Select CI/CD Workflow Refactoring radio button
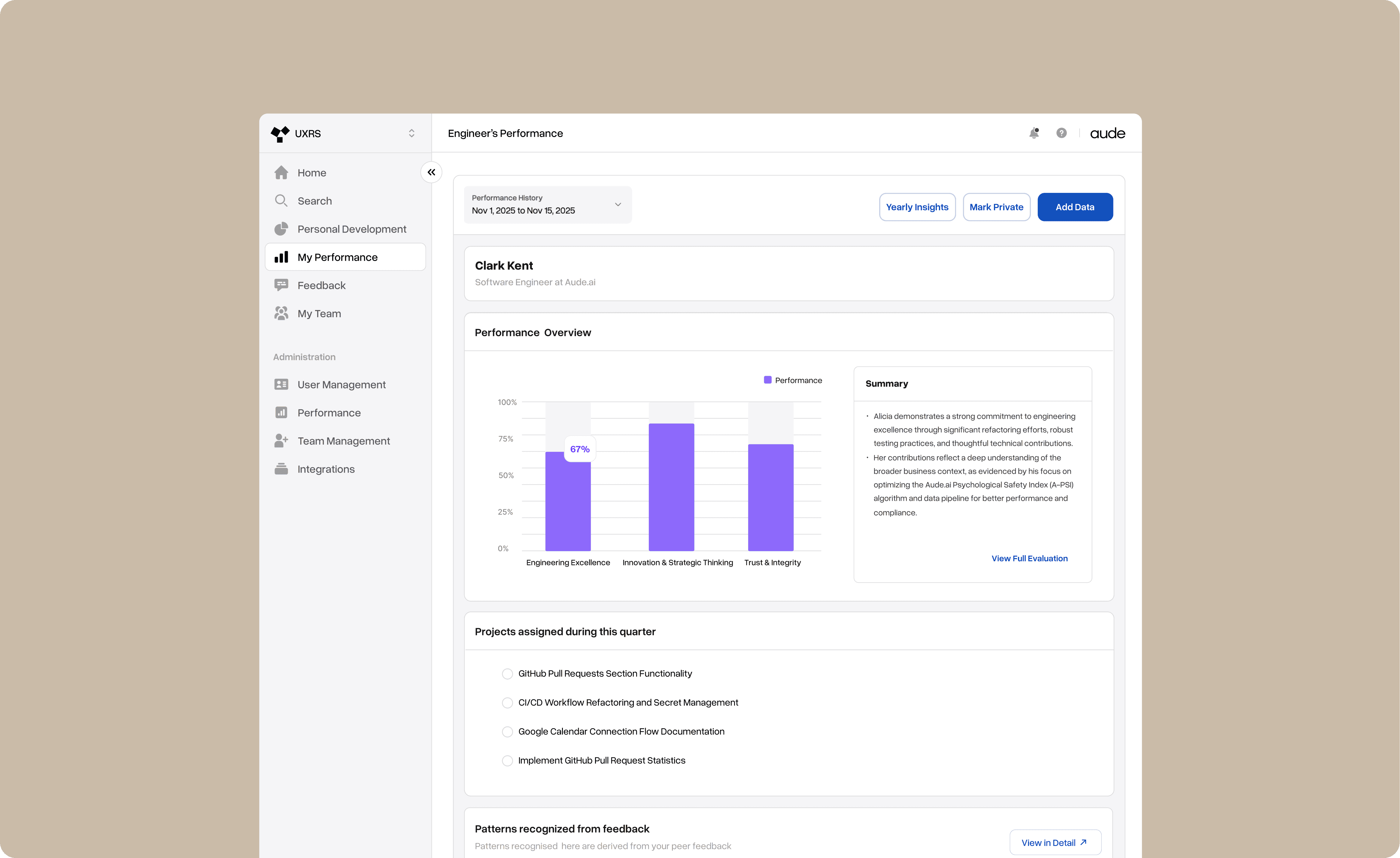This screenshot has width=1400, height=858. [x=507, y=703]
